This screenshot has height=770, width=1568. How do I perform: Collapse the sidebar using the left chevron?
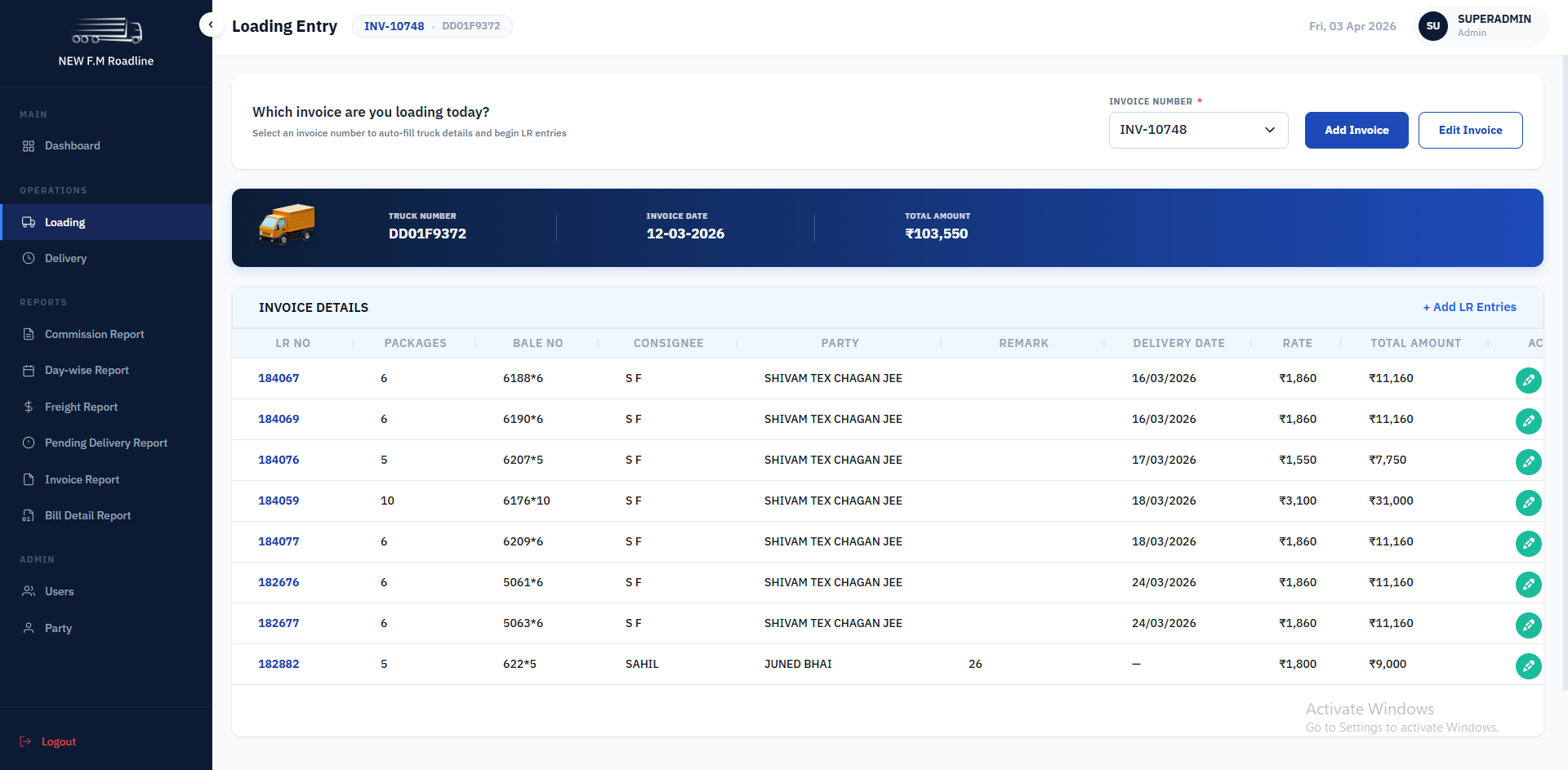pos(211,24)
